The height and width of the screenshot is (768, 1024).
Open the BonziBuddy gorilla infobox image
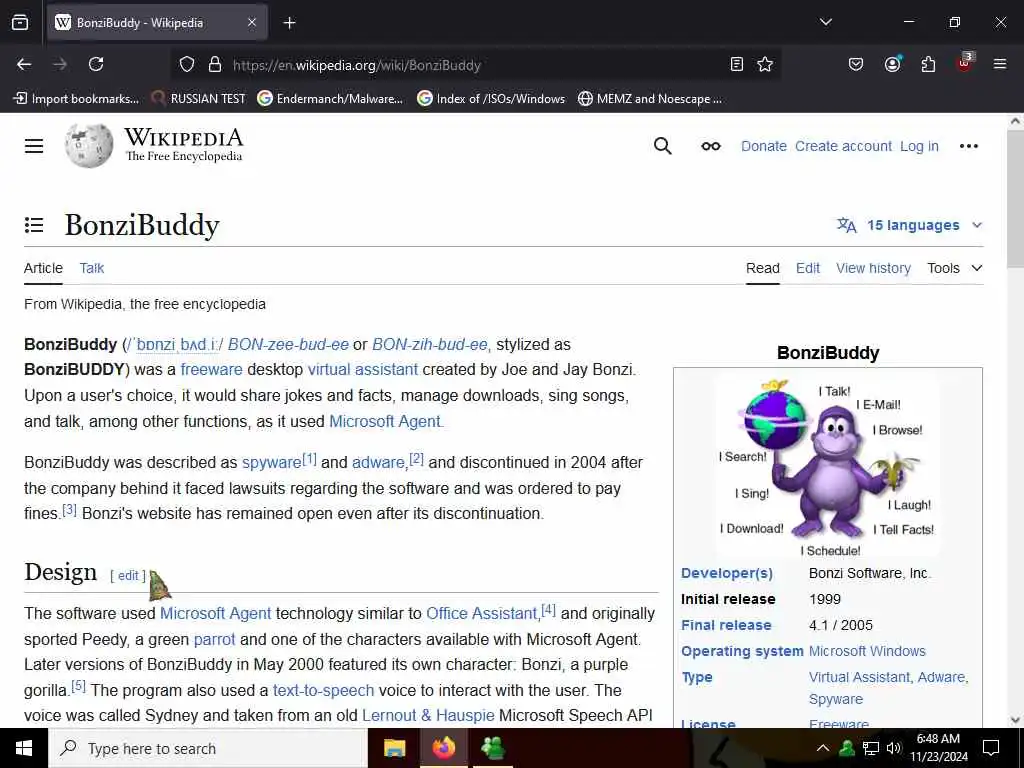[827, 466]
